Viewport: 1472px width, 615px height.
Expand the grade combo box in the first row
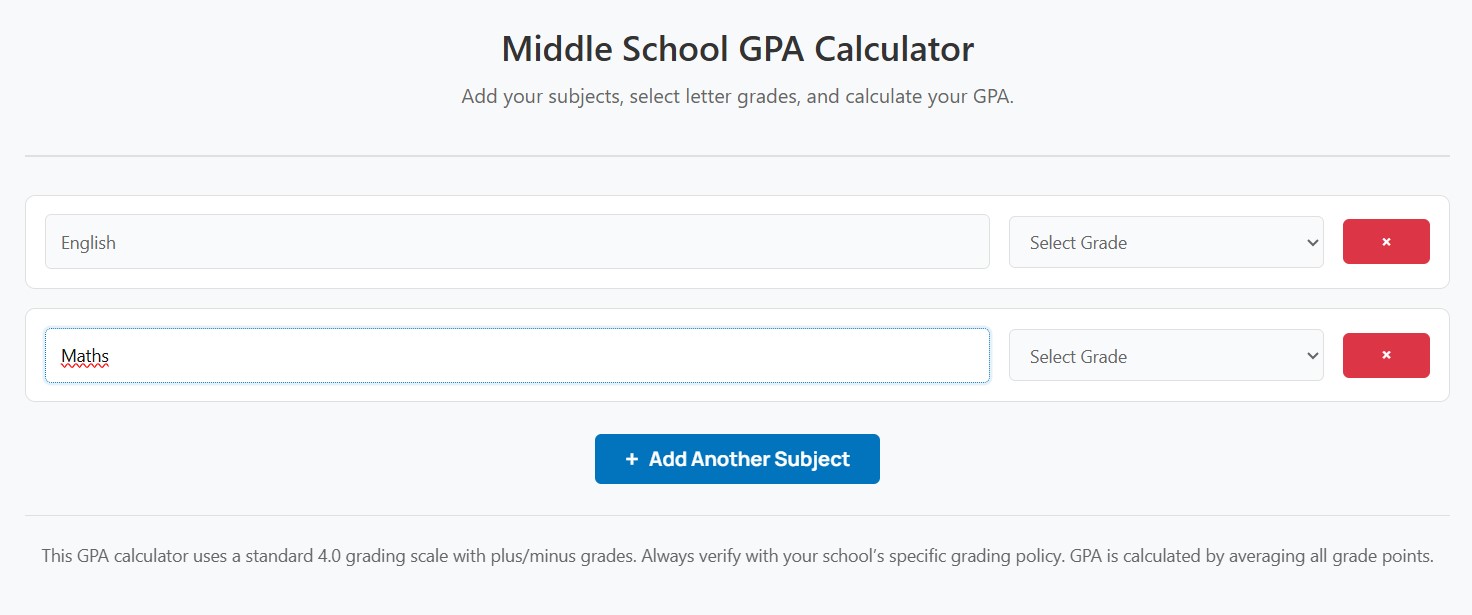coord(1165,242)
